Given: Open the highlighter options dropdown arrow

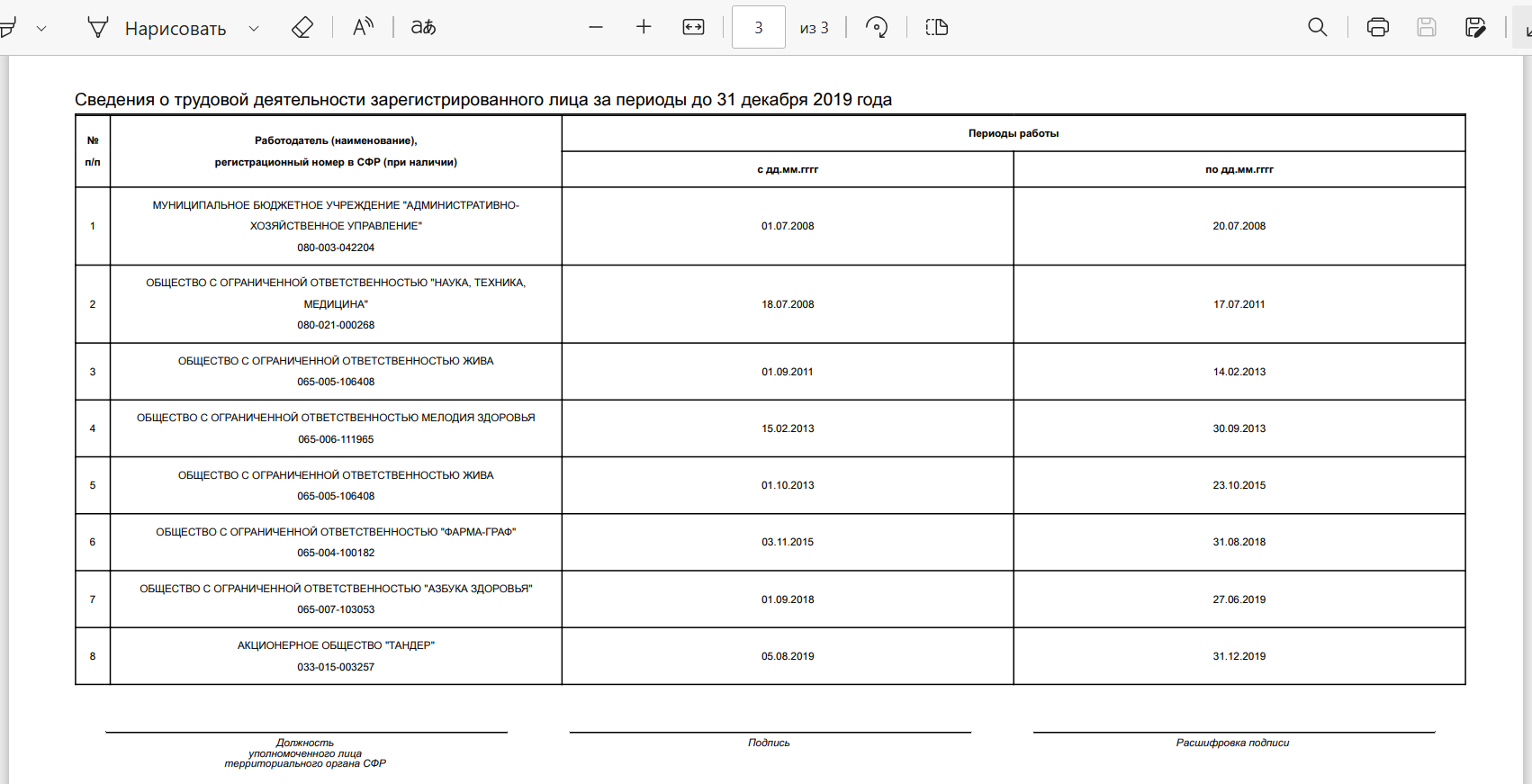Looking at the screenshot, I should coord(41,29).
